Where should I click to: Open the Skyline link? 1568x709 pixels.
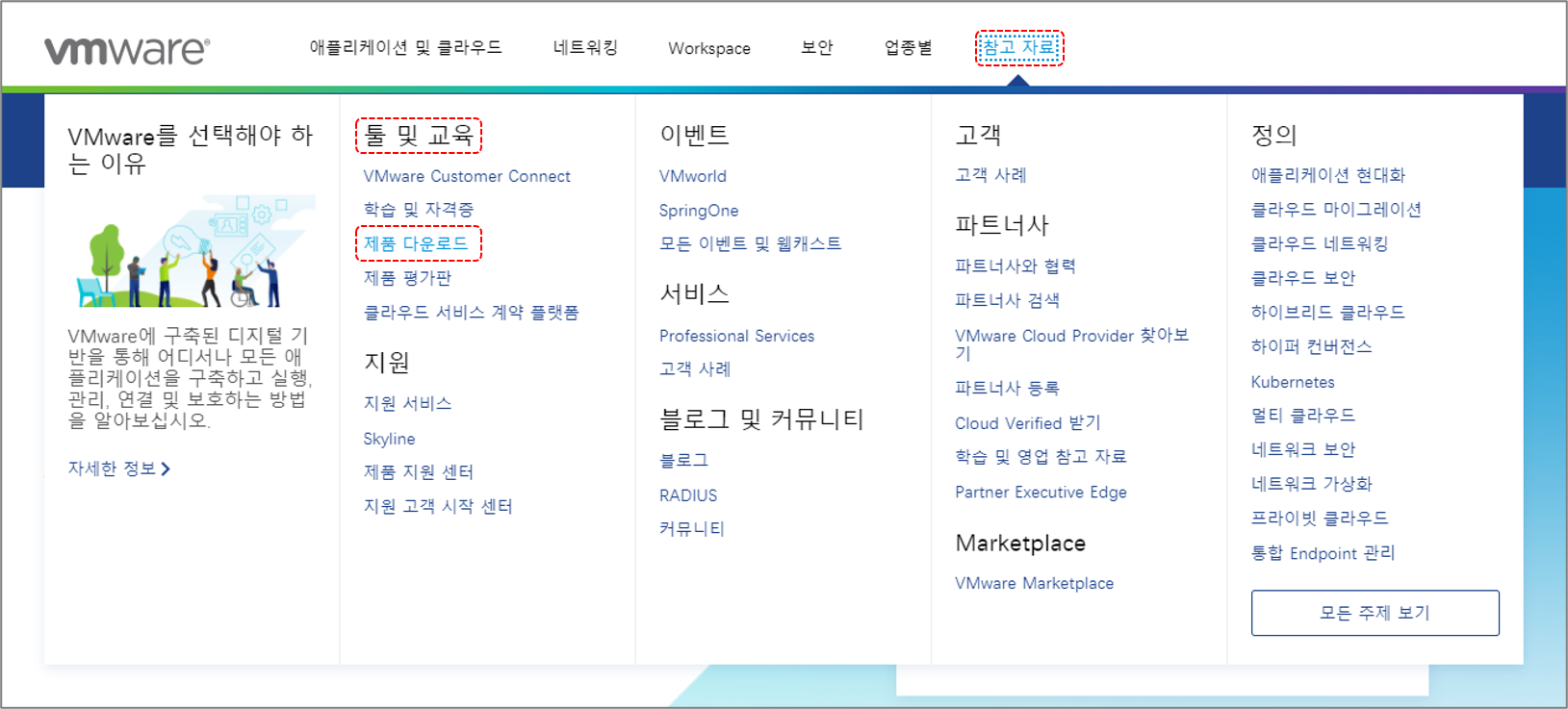(389, 439)
